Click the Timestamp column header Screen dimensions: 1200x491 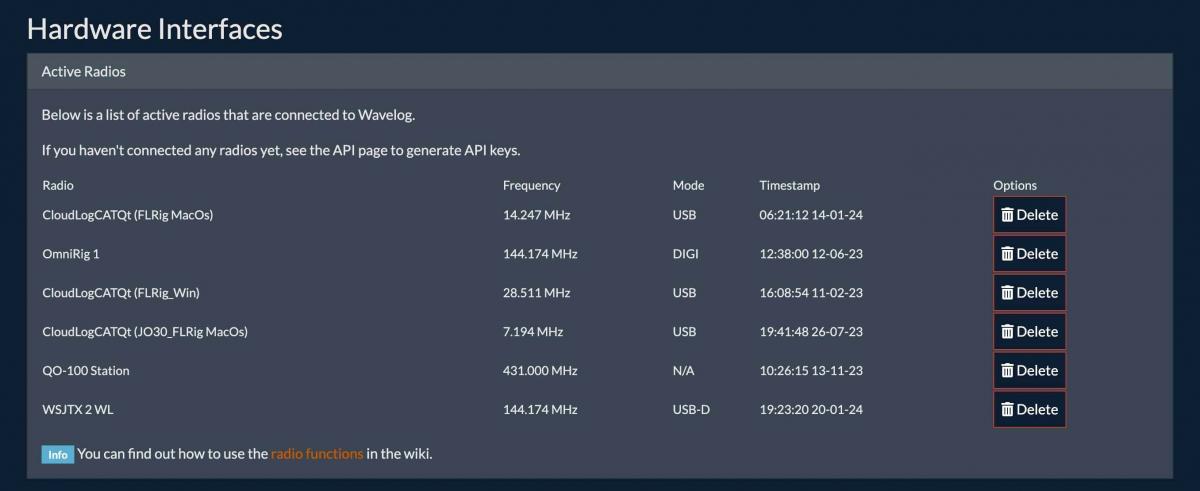(789, 185)
